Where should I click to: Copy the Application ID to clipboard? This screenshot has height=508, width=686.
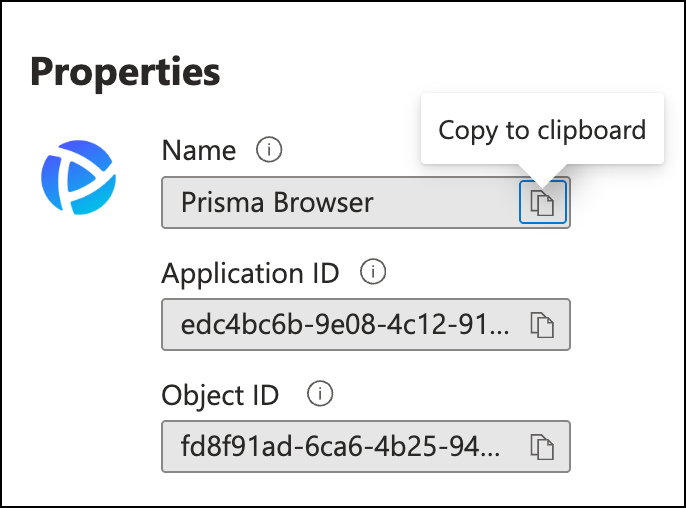pos(542,325)
